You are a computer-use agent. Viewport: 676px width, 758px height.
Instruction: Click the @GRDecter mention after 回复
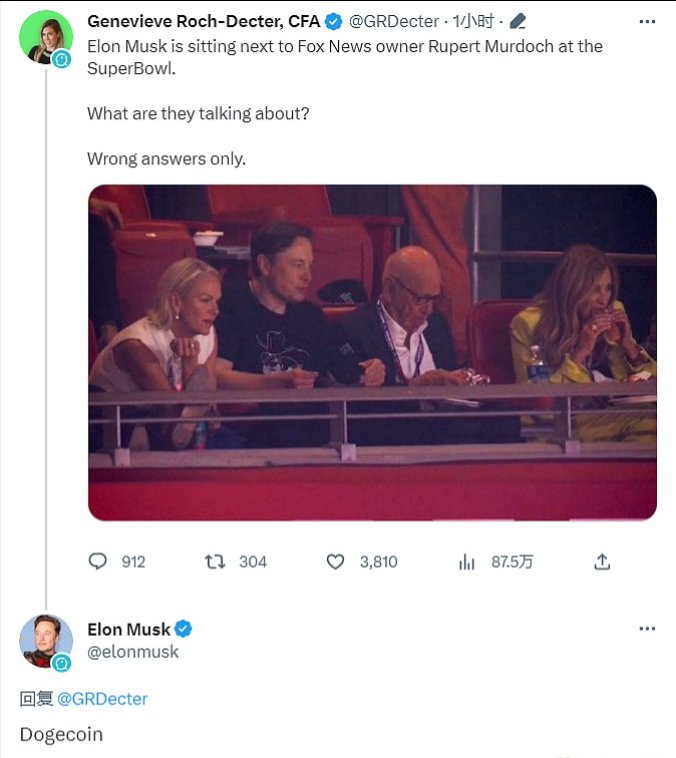pos(102,699)
